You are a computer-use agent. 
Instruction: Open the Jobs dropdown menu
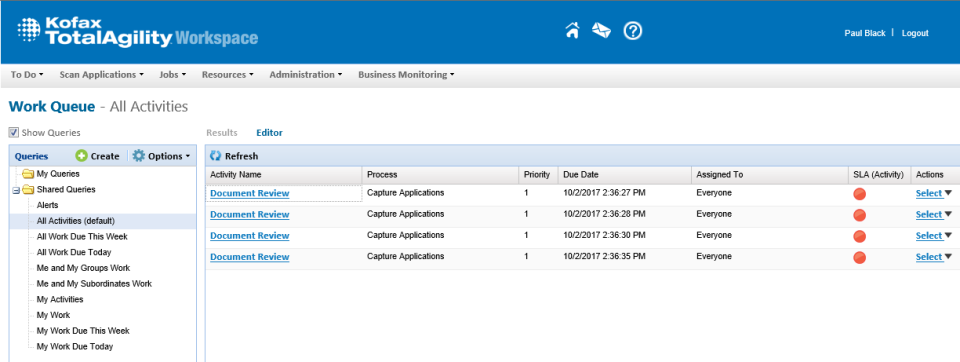pyautogui.click(x=172, y=75)
